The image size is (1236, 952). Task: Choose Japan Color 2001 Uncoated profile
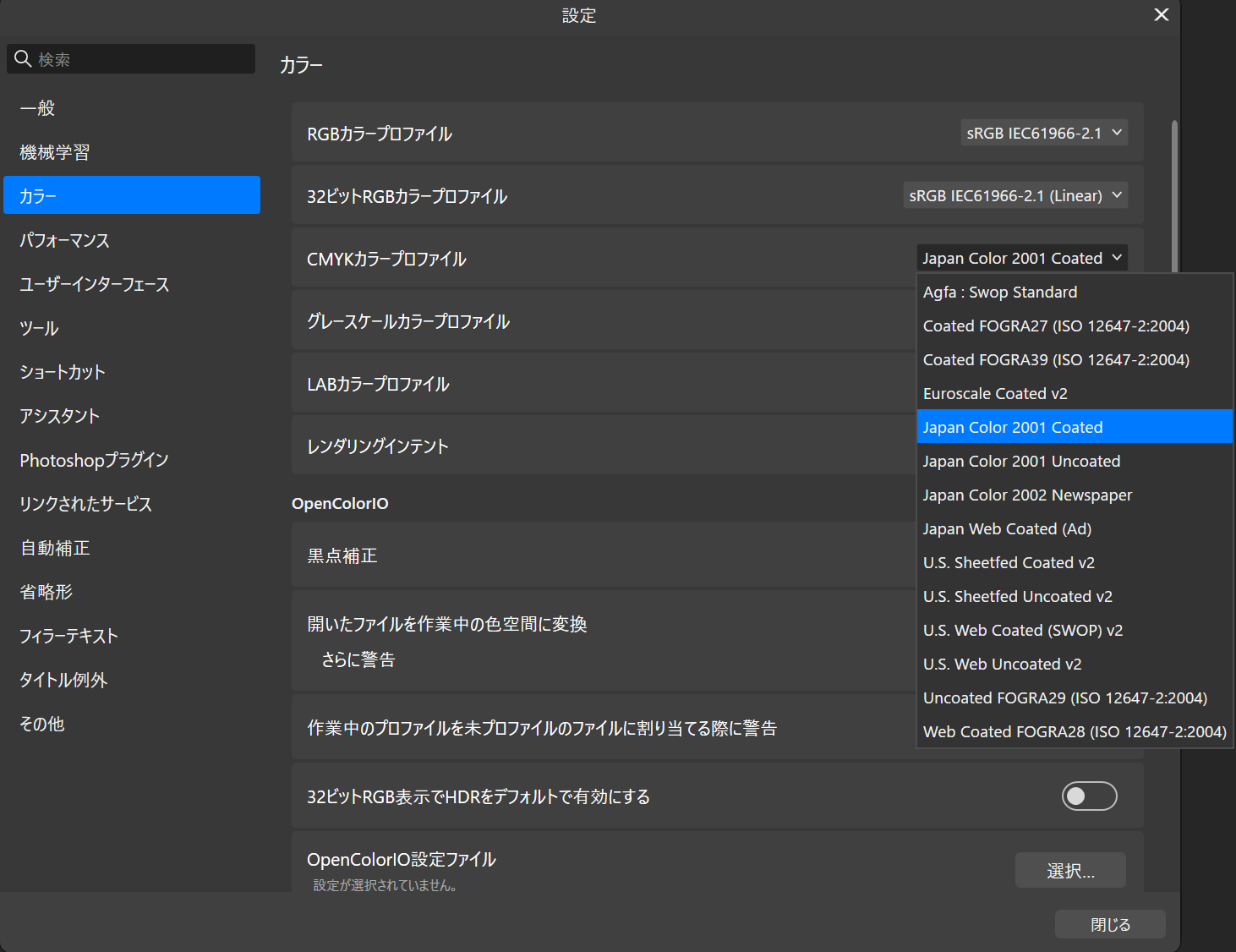tap(1075, 461)
